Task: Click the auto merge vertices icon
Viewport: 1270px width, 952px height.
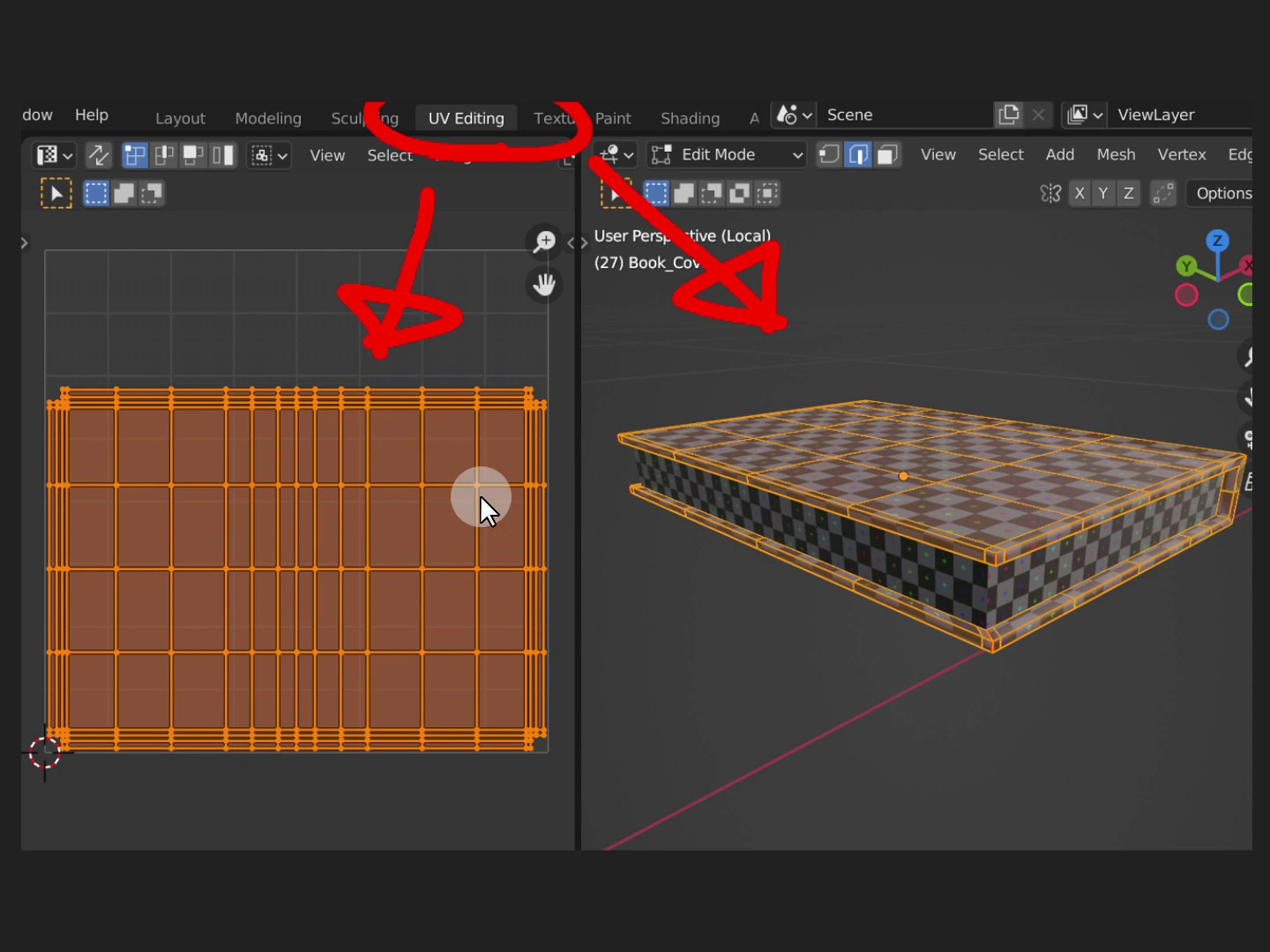Action: coord(1163,194)
